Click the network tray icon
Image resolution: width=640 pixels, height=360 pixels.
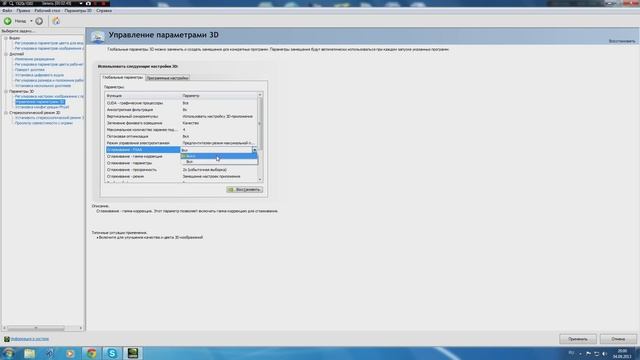coord(596,353)
